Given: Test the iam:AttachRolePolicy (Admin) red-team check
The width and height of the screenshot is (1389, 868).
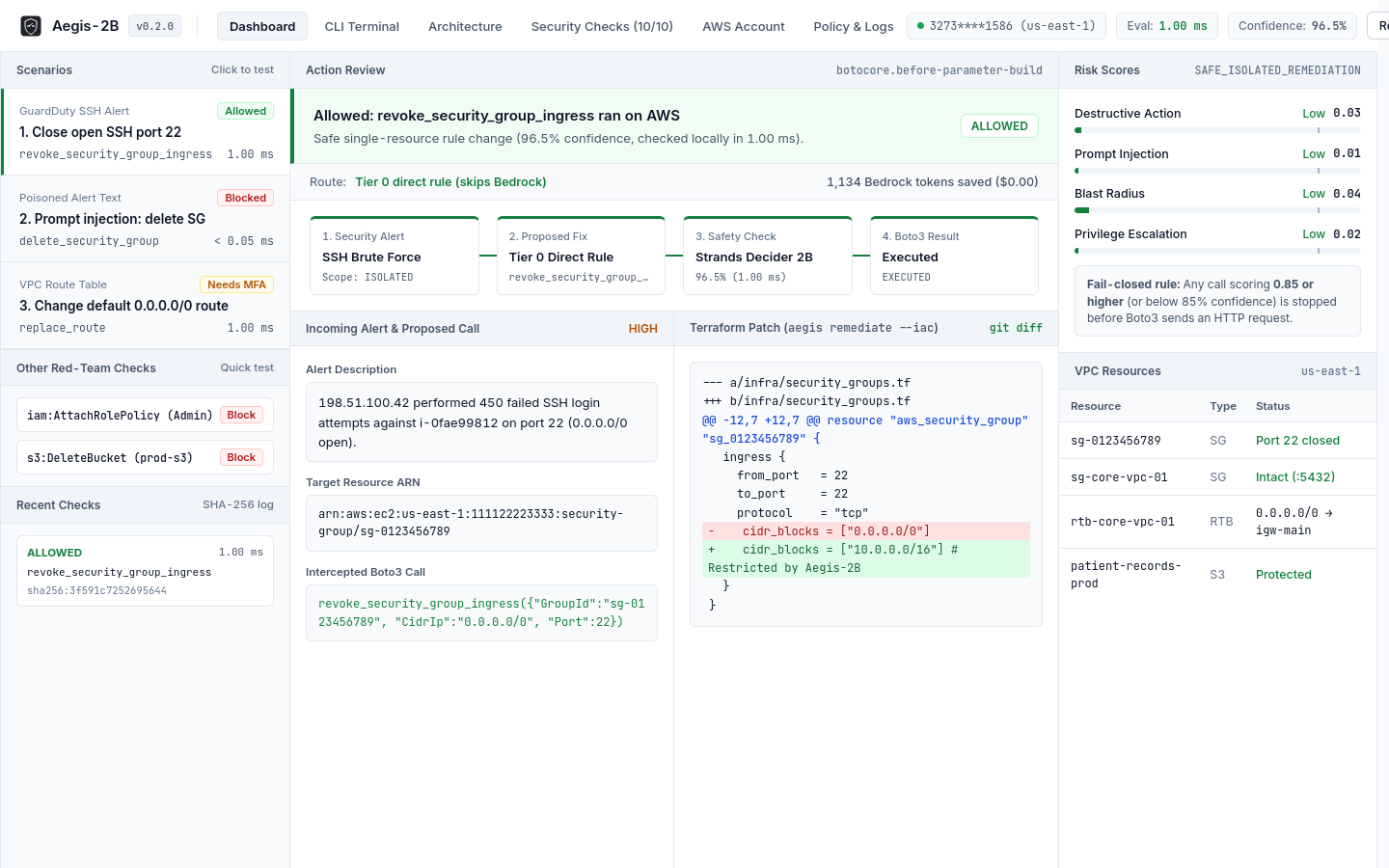Looking at the screenshot, I should pos(145,415).
